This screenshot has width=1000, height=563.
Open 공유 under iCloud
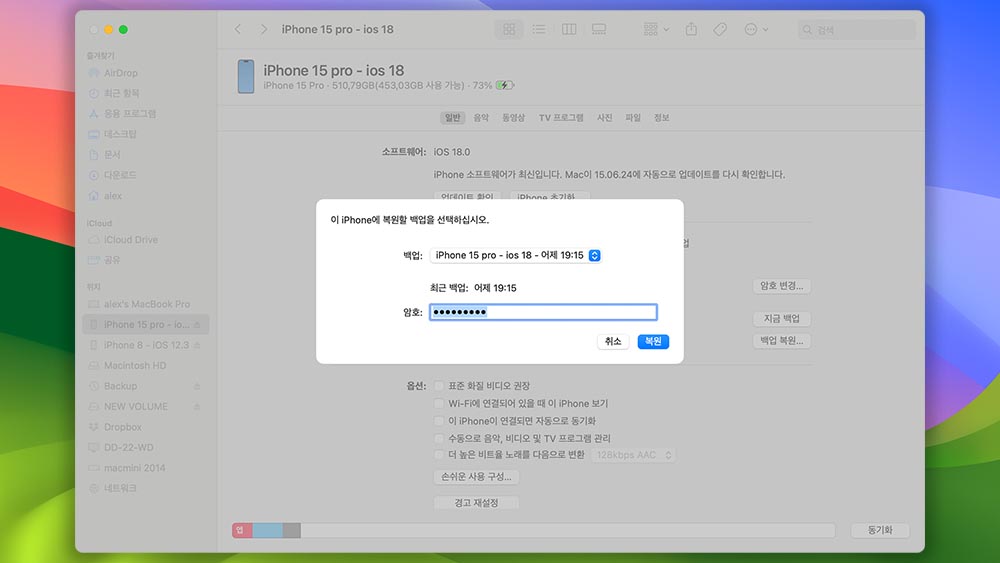tap(112, 260)
